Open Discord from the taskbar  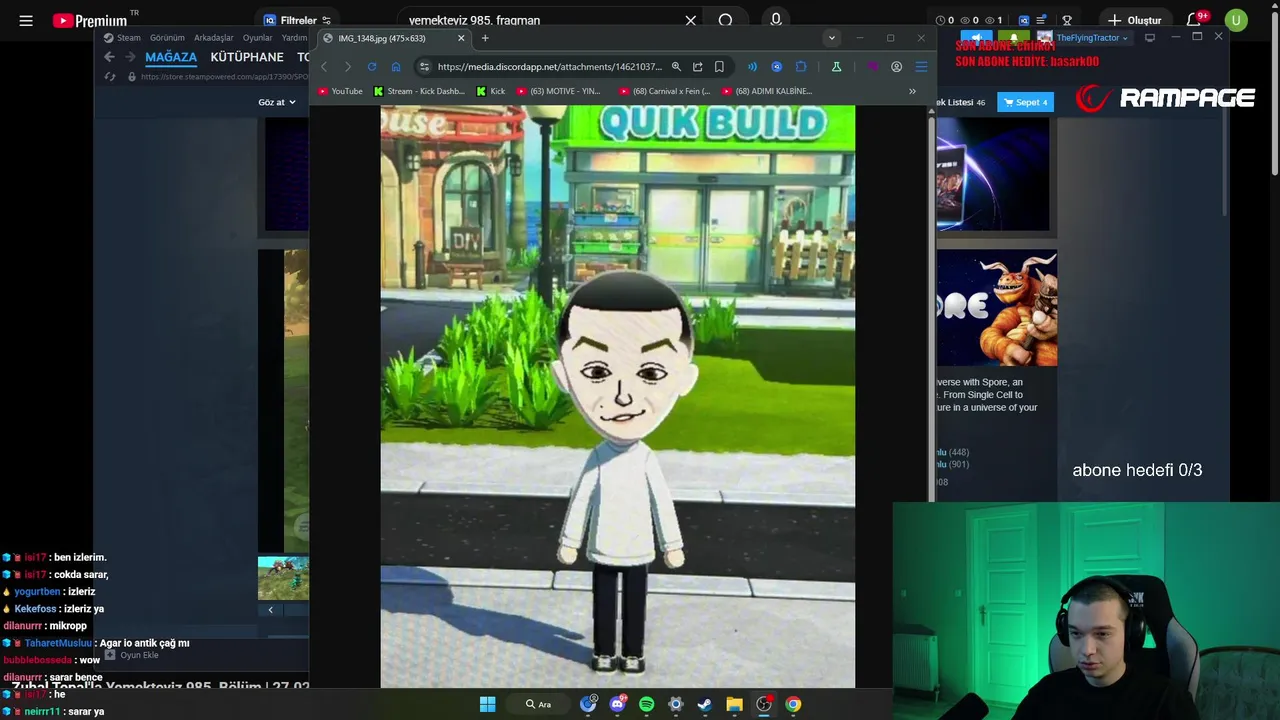[x=617, y=704]
